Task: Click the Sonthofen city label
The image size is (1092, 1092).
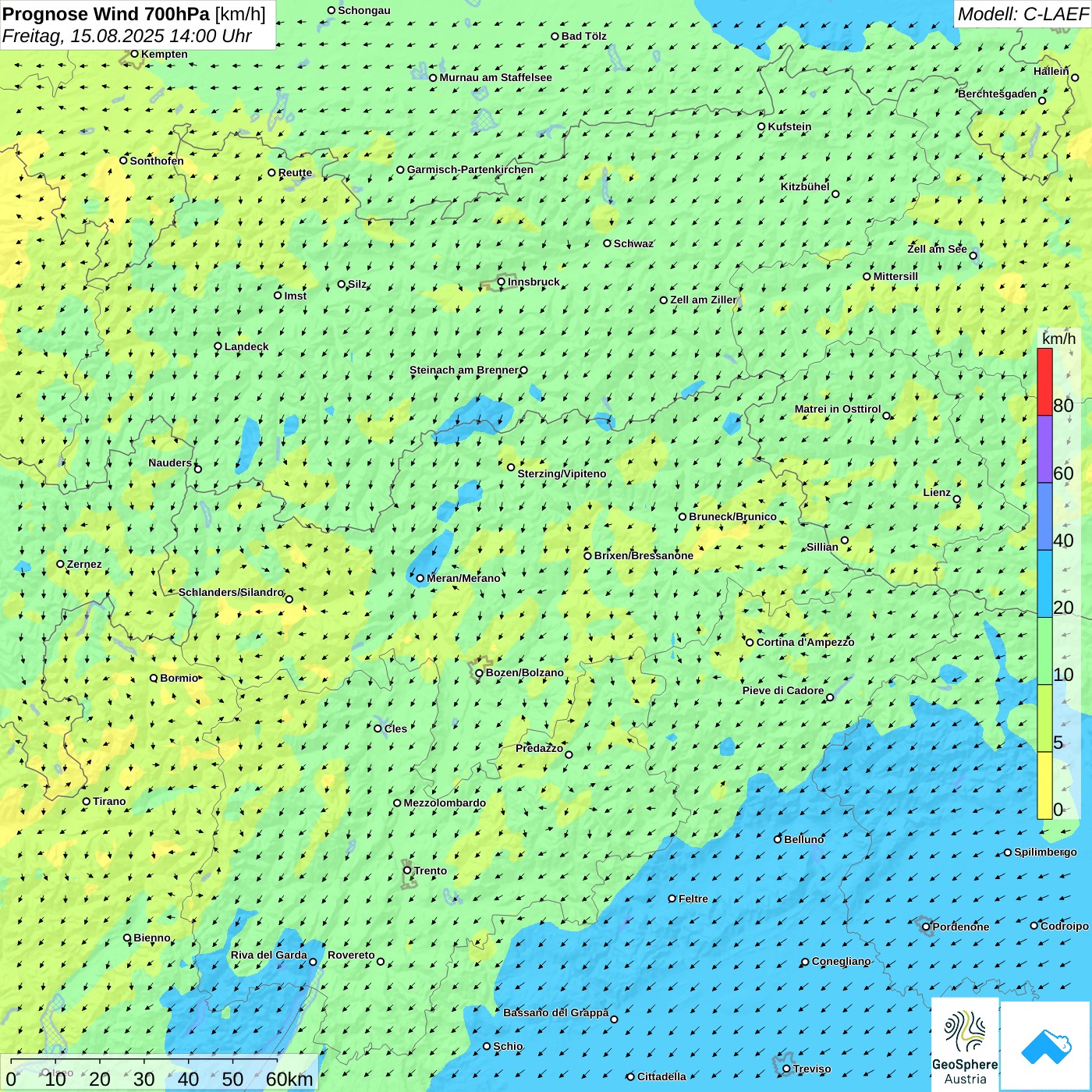Action: coord(157,161)
